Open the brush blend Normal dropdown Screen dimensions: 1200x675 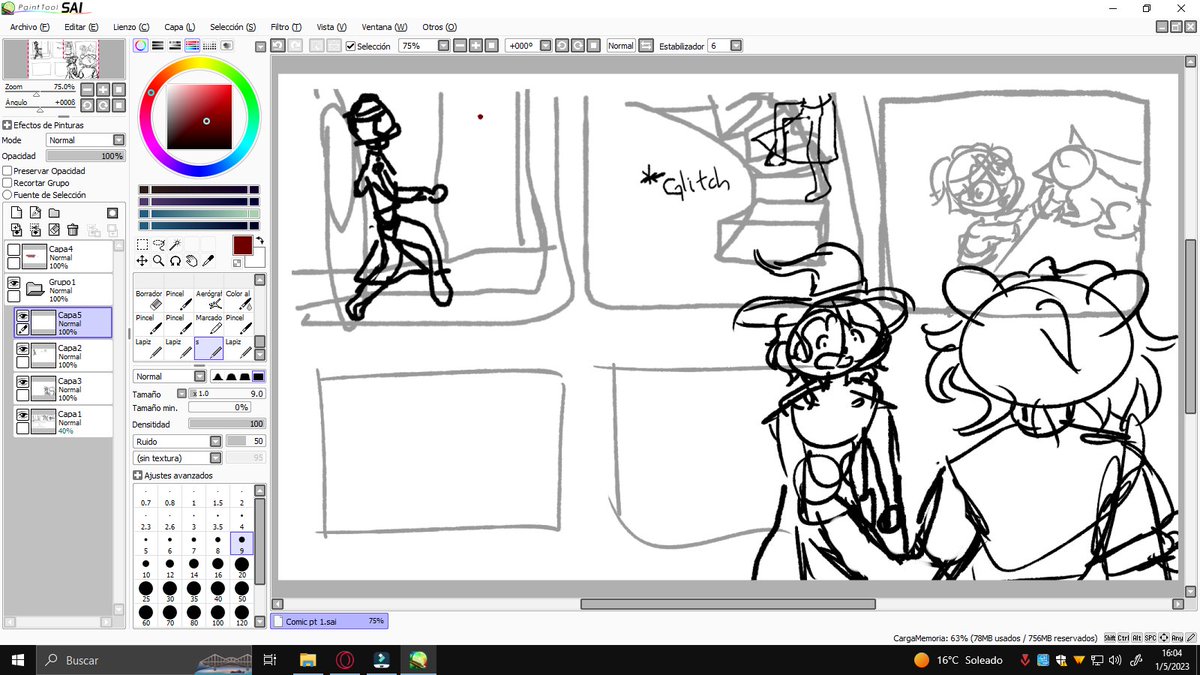(170, 376)
